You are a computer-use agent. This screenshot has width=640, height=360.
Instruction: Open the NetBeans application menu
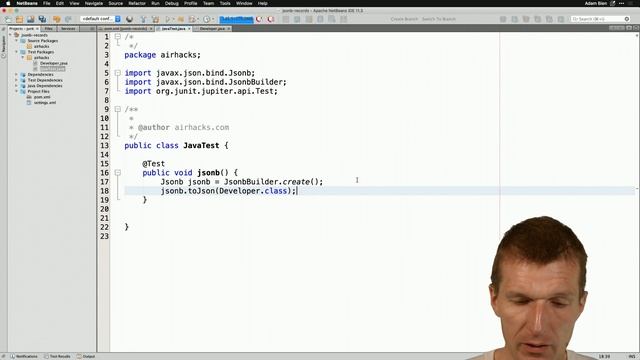click(27, 3)
